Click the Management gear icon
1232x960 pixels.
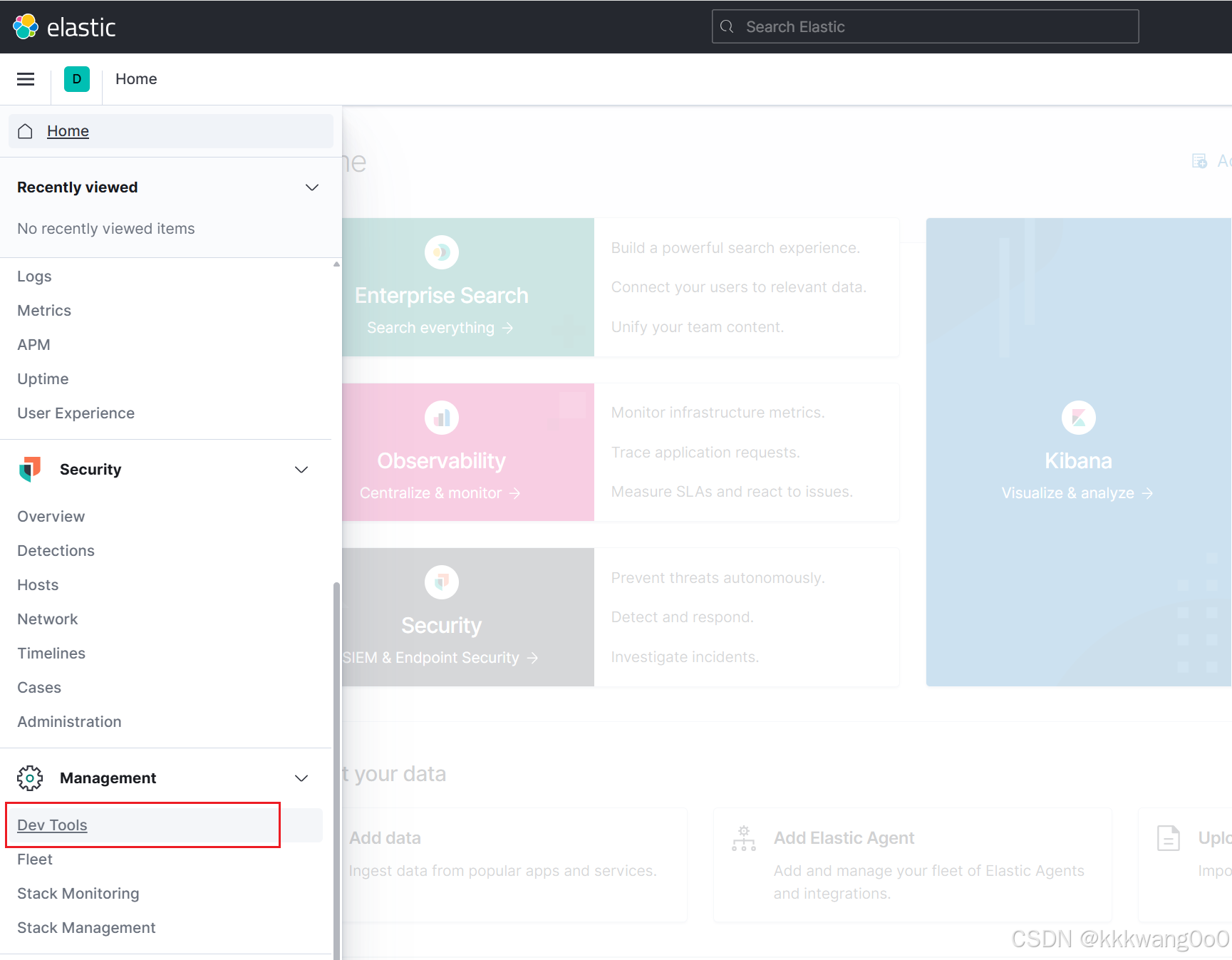[x=30, y=778]
